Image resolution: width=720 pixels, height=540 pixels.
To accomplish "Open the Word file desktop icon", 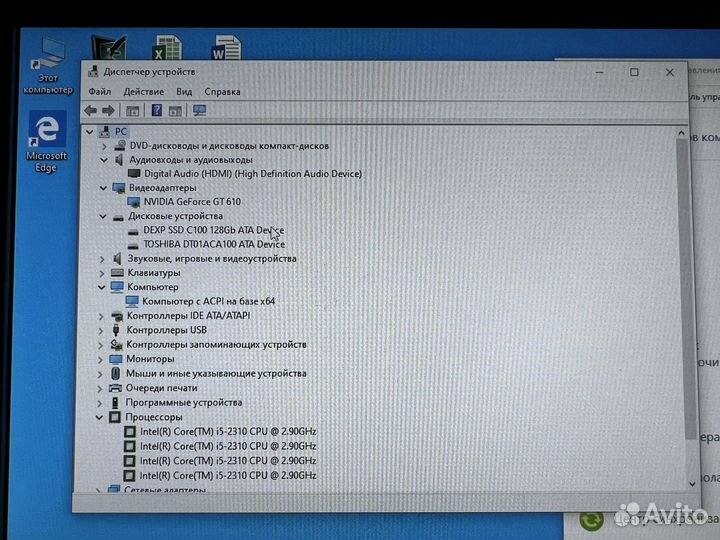I will (x=226, y=48).
